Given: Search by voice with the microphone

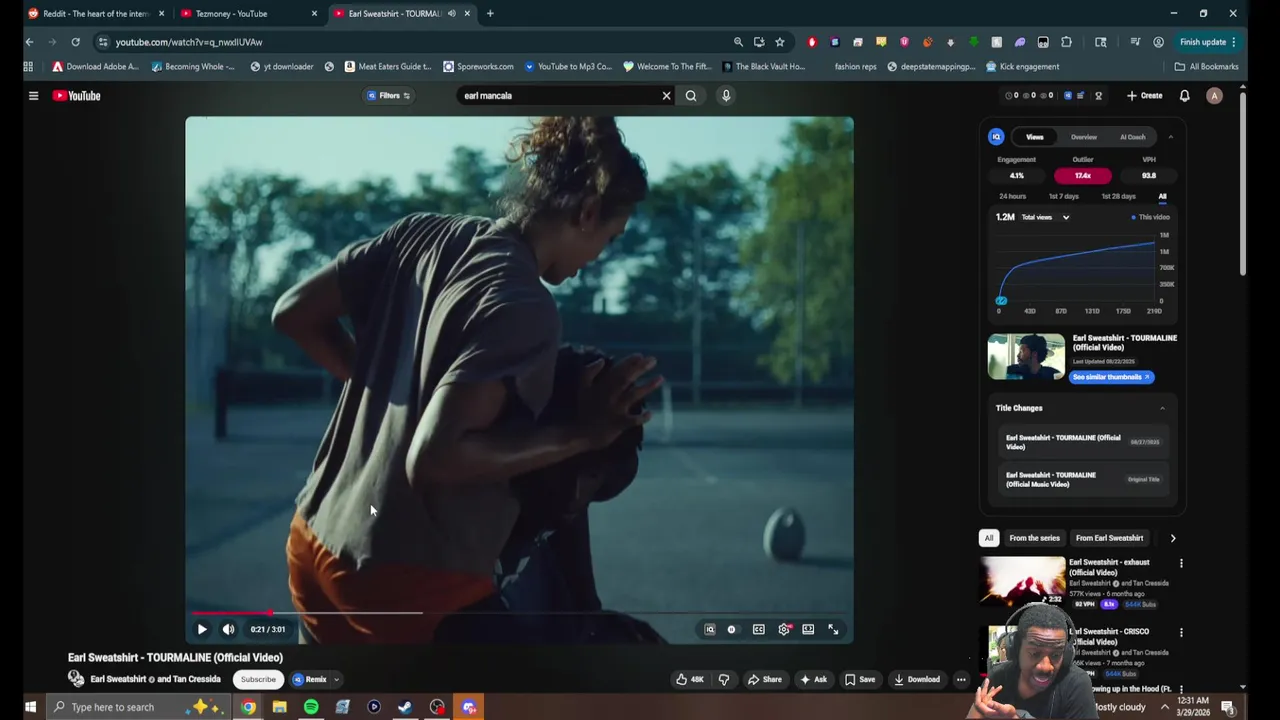Looking at the screenshot, I should pyautogui.click(x=726, y=96).
